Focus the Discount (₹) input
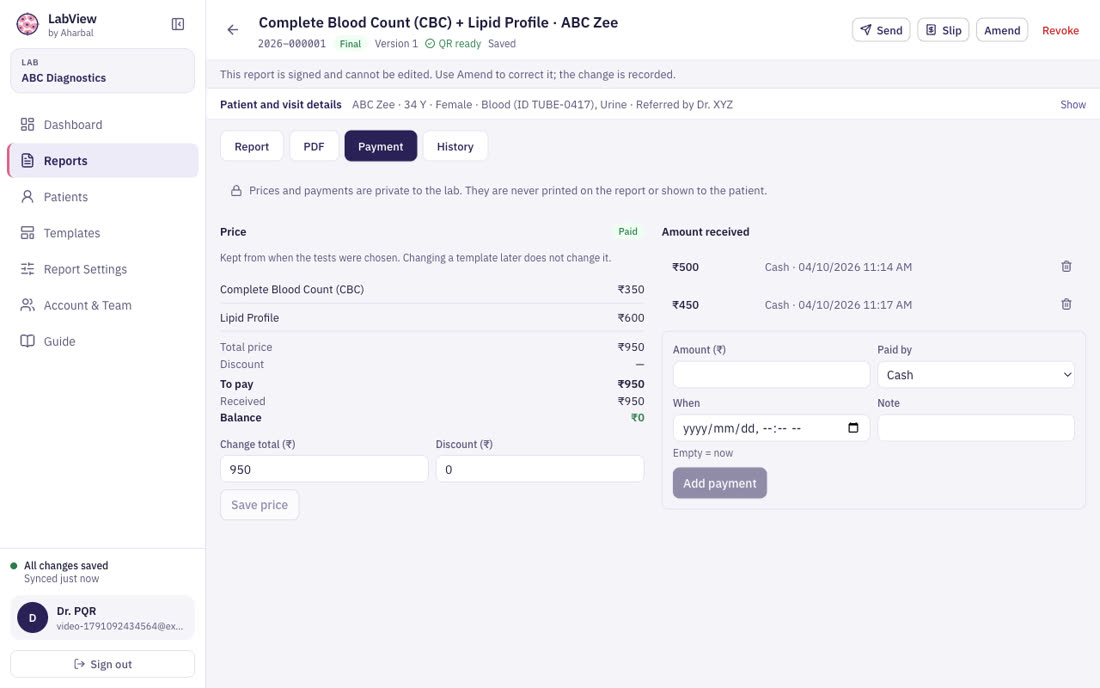Image resolution: width=1100 pixels, height=688 pixels. [x=539, y=469]
